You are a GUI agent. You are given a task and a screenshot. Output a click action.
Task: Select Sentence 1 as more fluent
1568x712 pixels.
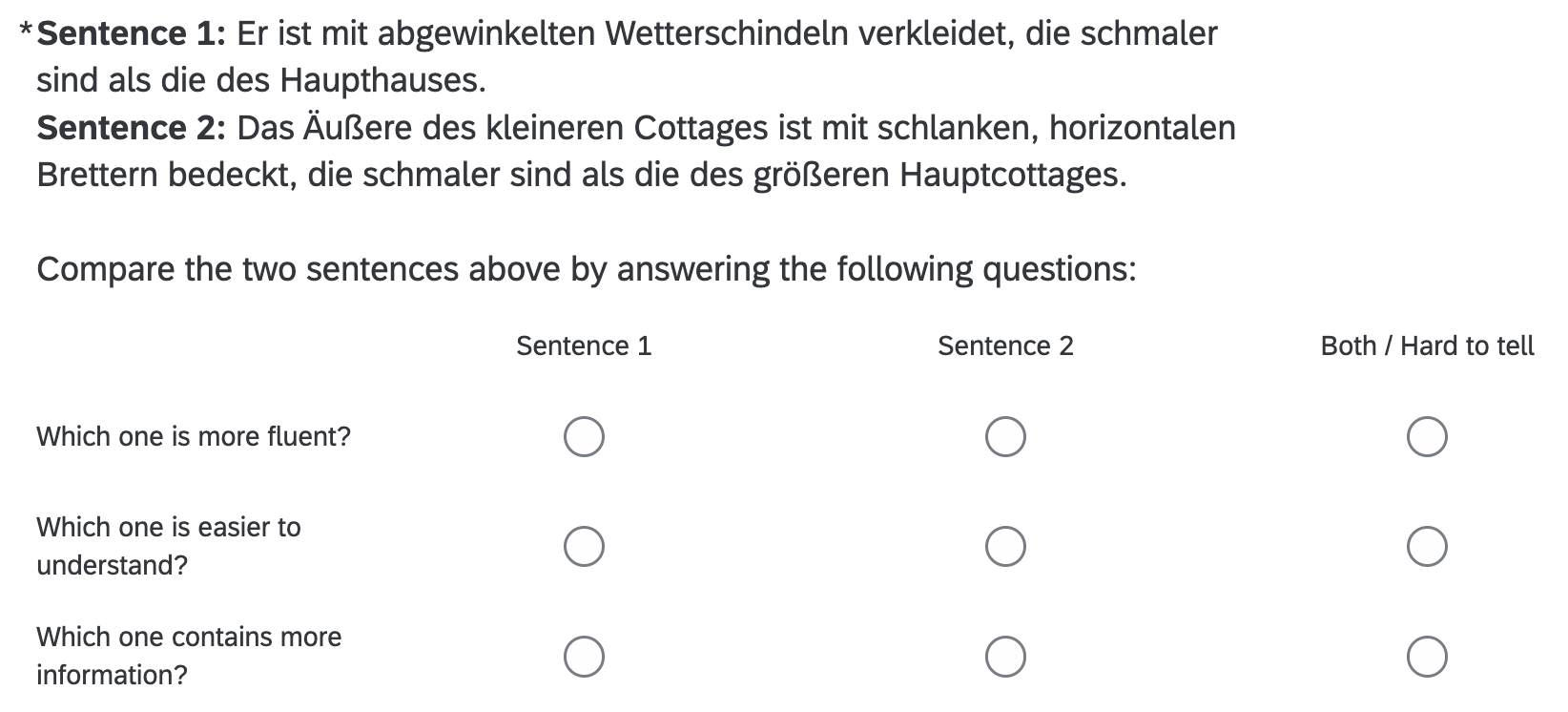pyautogui.click(x=584, y=437)
